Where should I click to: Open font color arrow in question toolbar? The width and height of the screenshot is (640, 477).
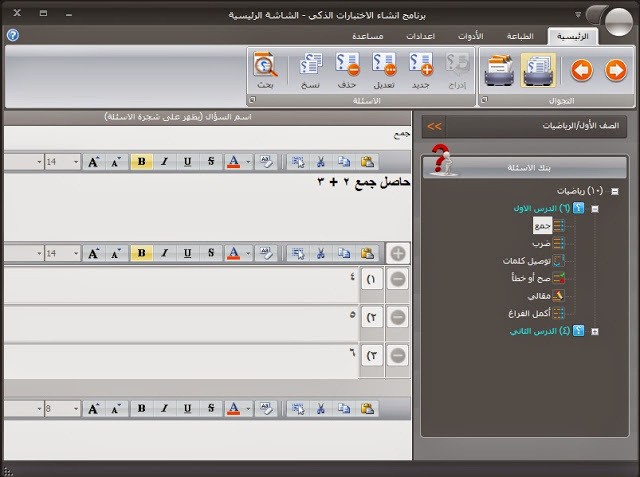pos(246,161)
